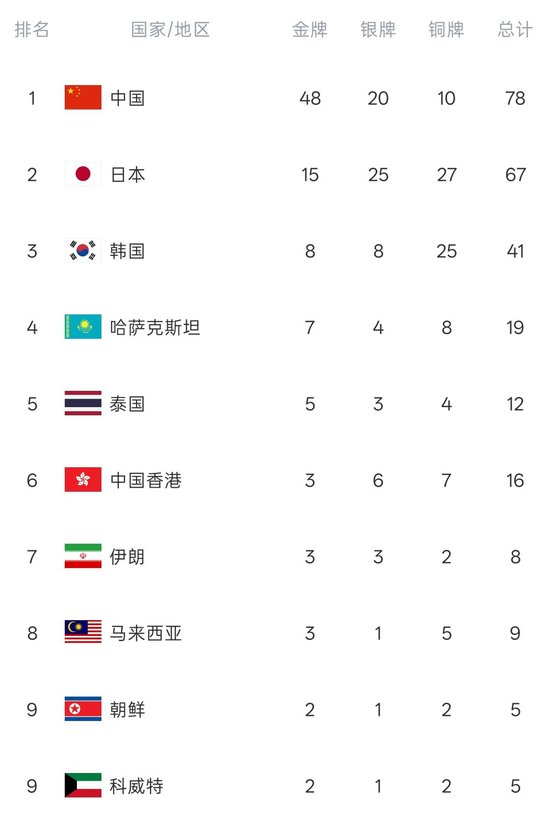Click the 国家/地区 column header
The width and height of the screenshot is (550, 825).
pyautogui.click(x=171, y=29)
